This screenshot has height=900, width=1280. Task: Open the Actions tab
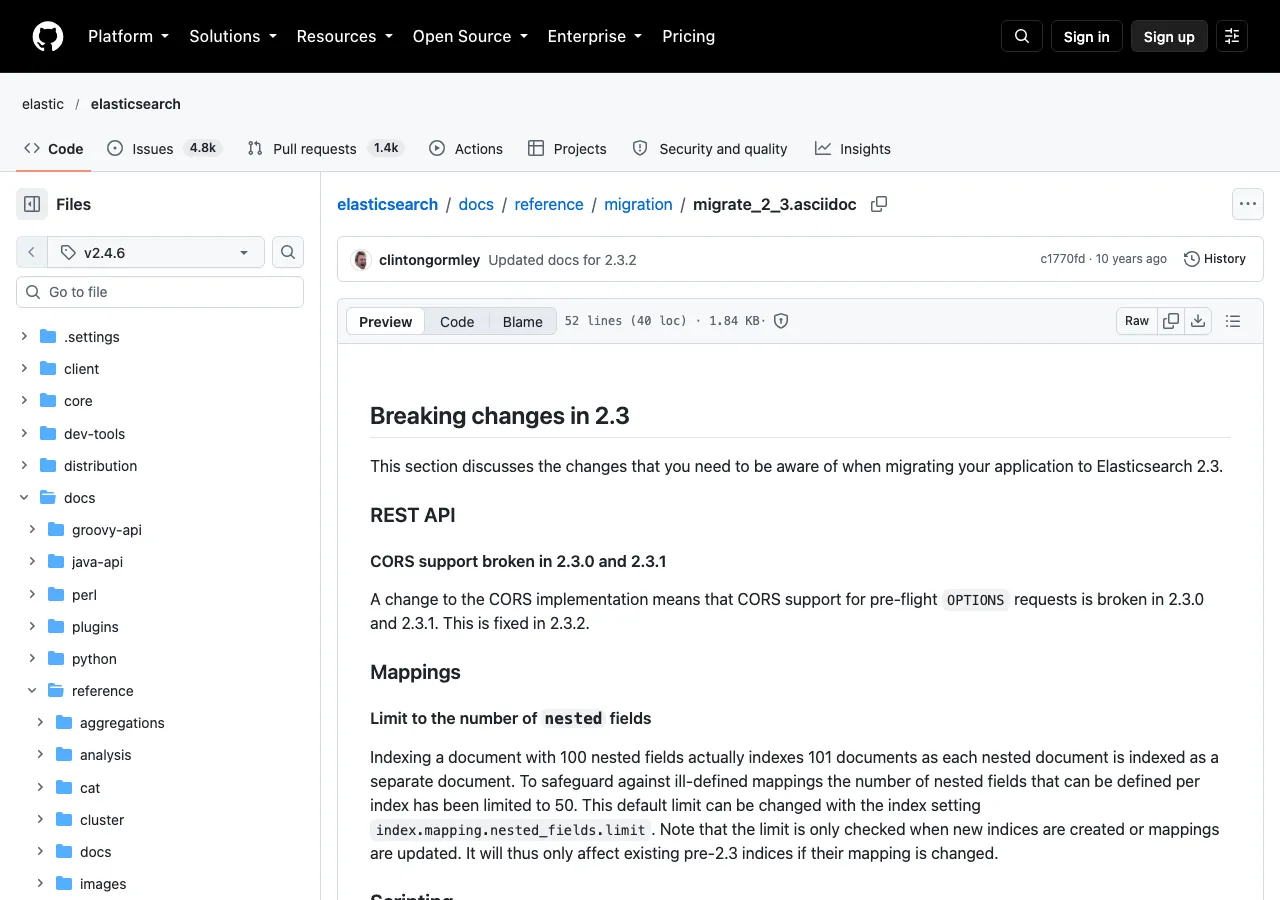point(466,148)
